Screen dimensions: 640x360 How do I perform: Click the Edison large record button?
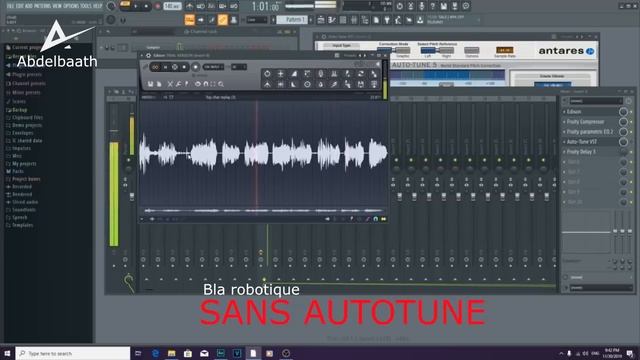(196, 67)
